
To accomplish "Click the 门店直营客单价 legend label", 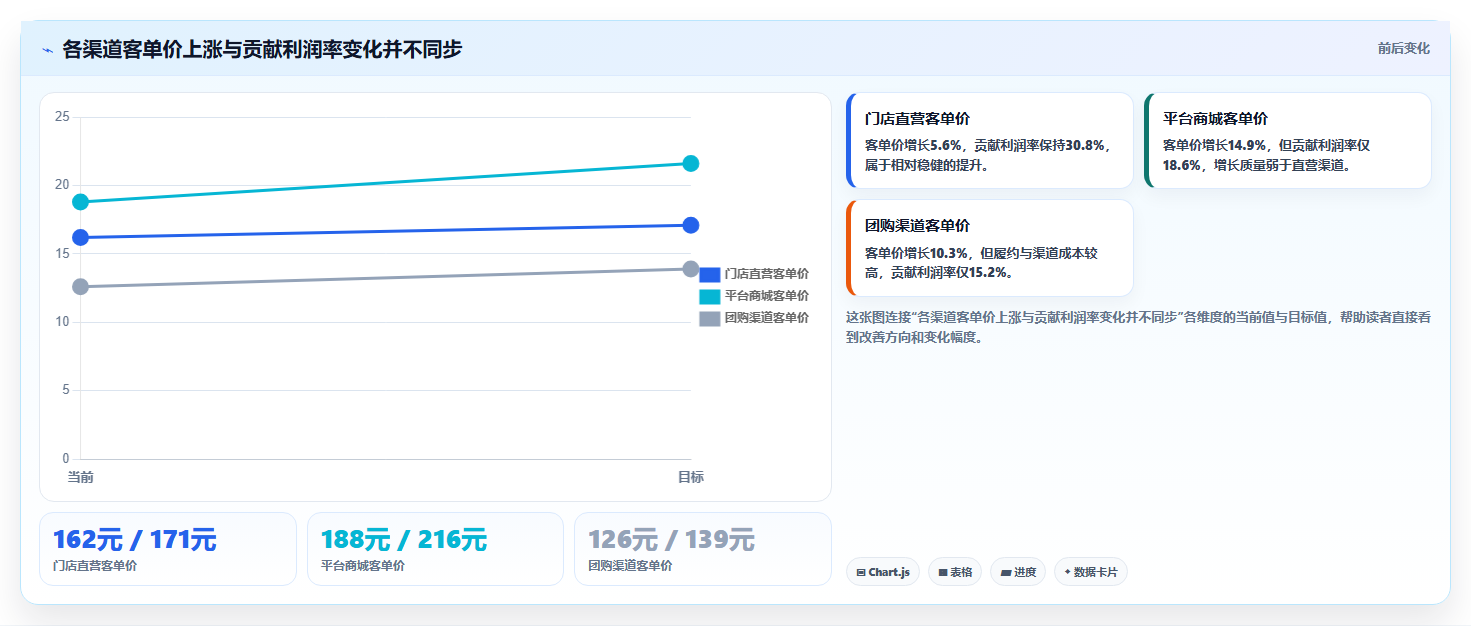I will click(767, 274).
